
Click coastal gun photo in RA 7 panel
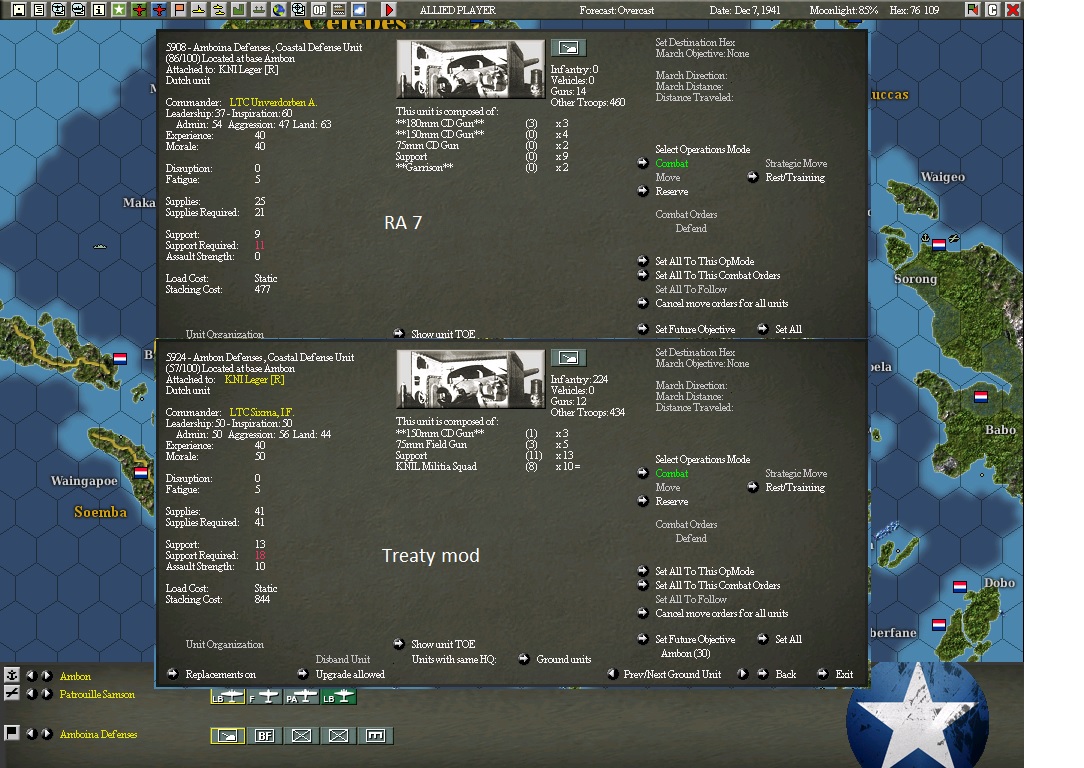tap(470, 69)
